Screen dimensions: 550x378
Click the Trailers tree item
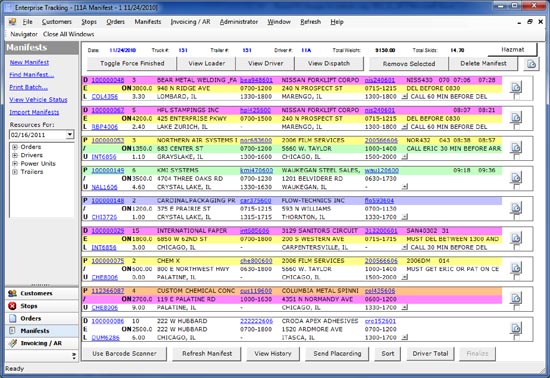tap(32, 172)
